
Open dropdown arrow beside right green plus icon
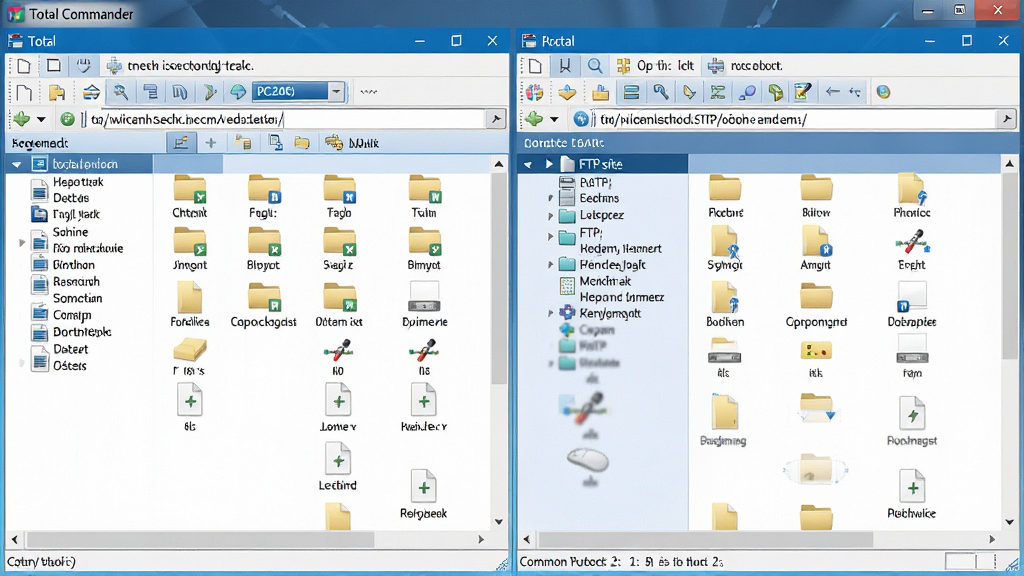(x=554, y=120)
